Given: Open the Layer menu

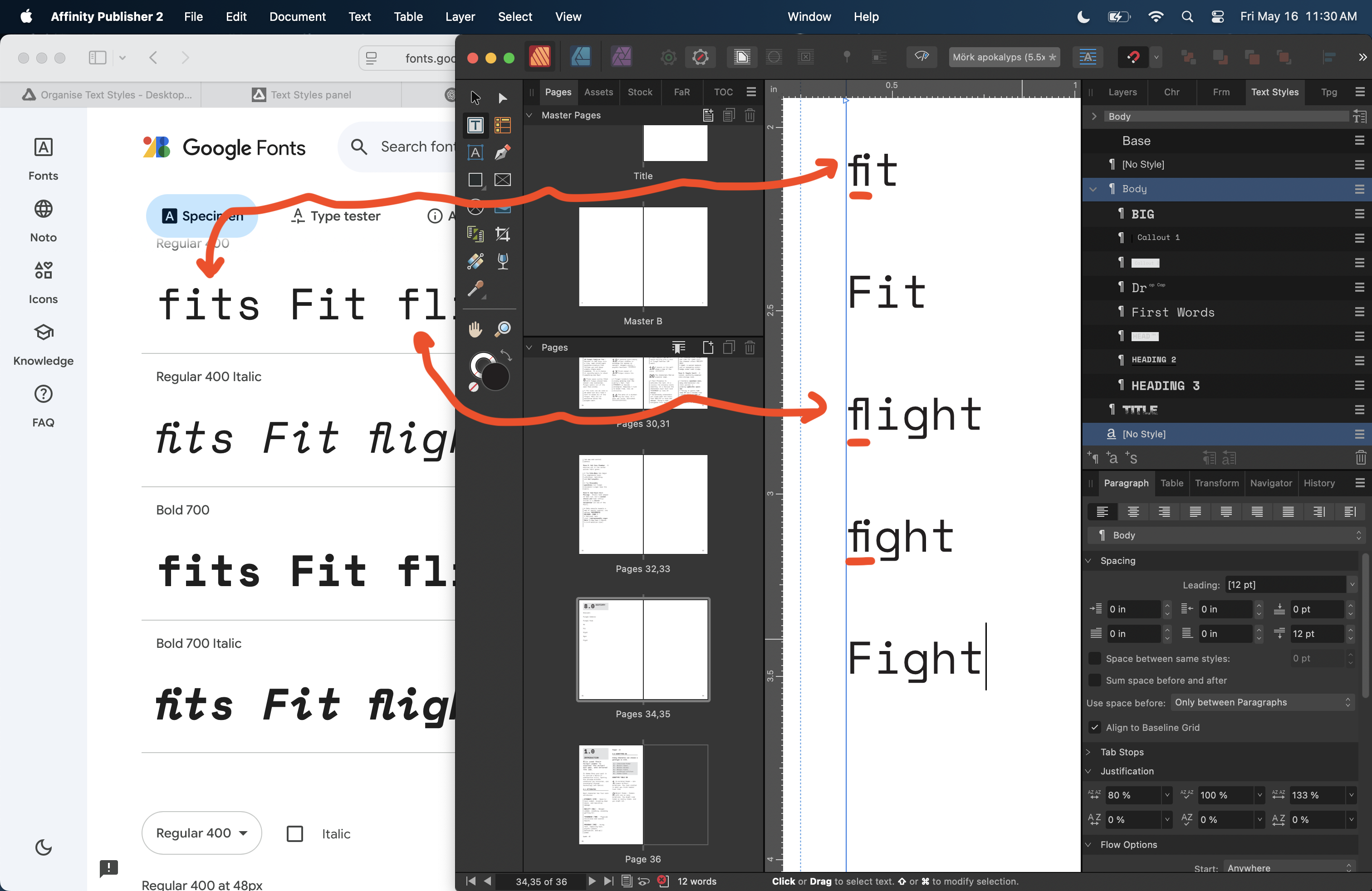Looking at the screenshot, I should [460, 17].
